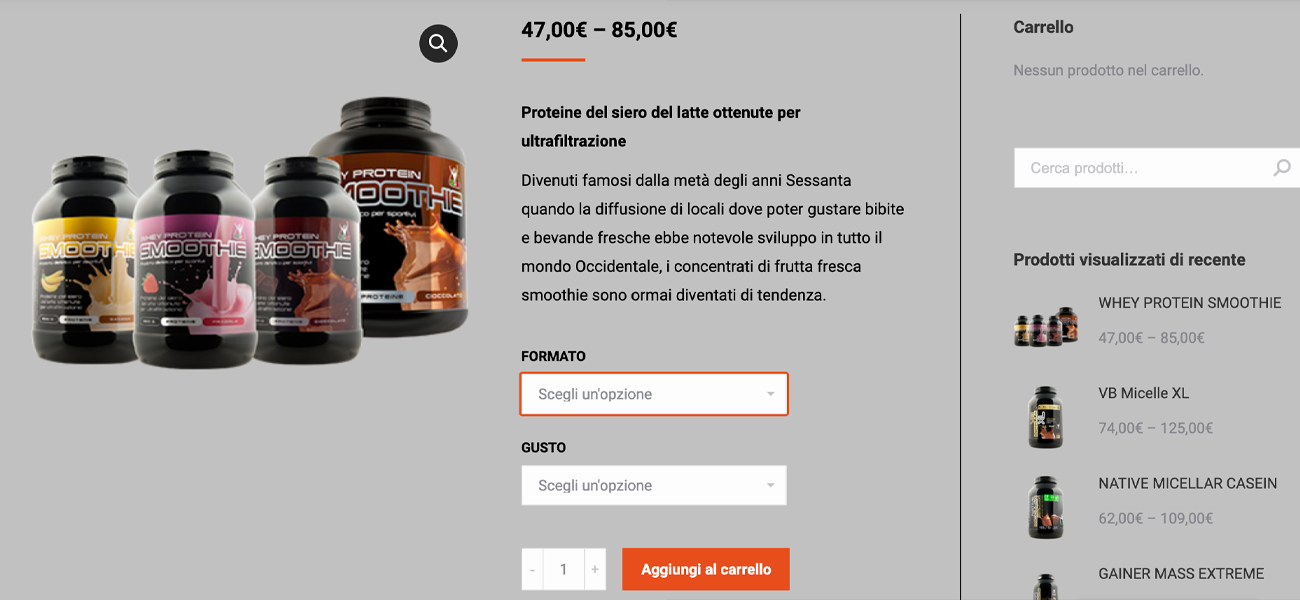Increase quantity with the plus button
The height and width of the screenshot is (600, 1300).
595,569
